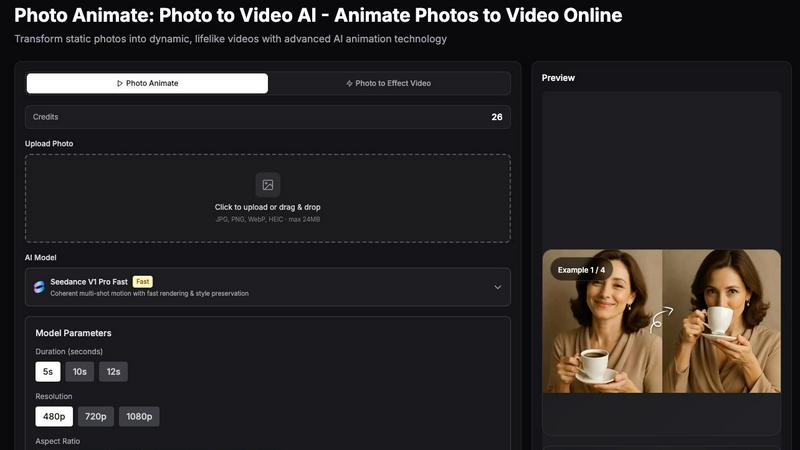Viewport: 800px width, 450px height.
Task: Click the upload photo drop zone
Action: [268, 198]
